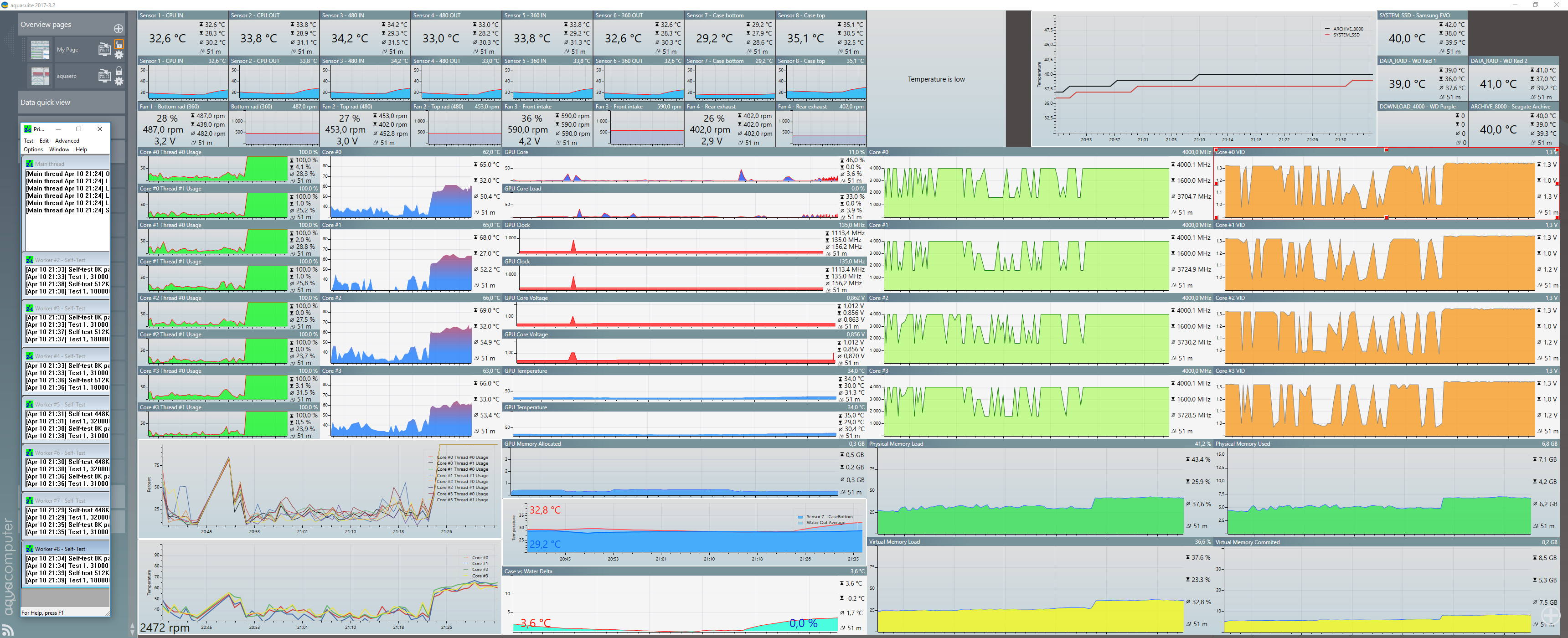This screenshot has height=638, width=1568.
Task: Click sidebar scroll down arrow
Action: [x=133, y=633]
